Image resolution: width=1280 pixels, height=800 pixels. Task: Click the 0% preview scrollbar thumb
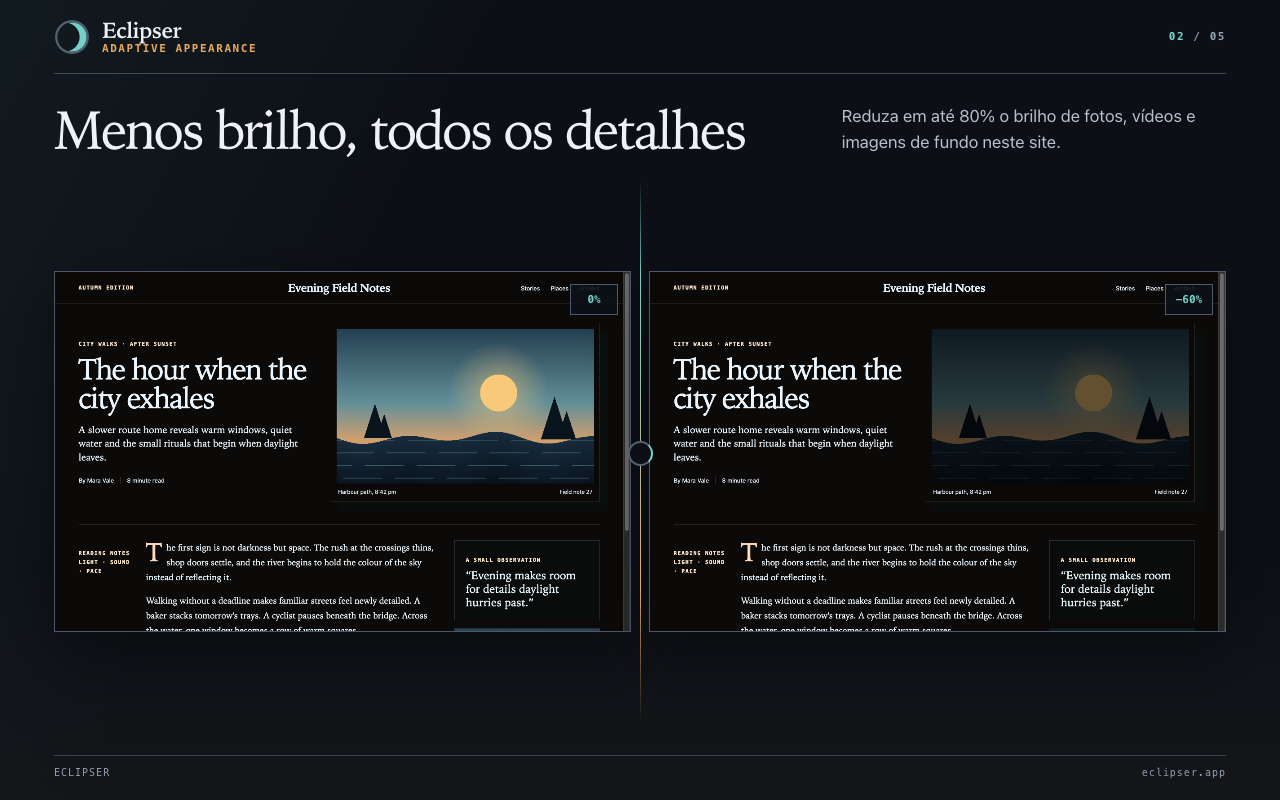coord(627,400)
